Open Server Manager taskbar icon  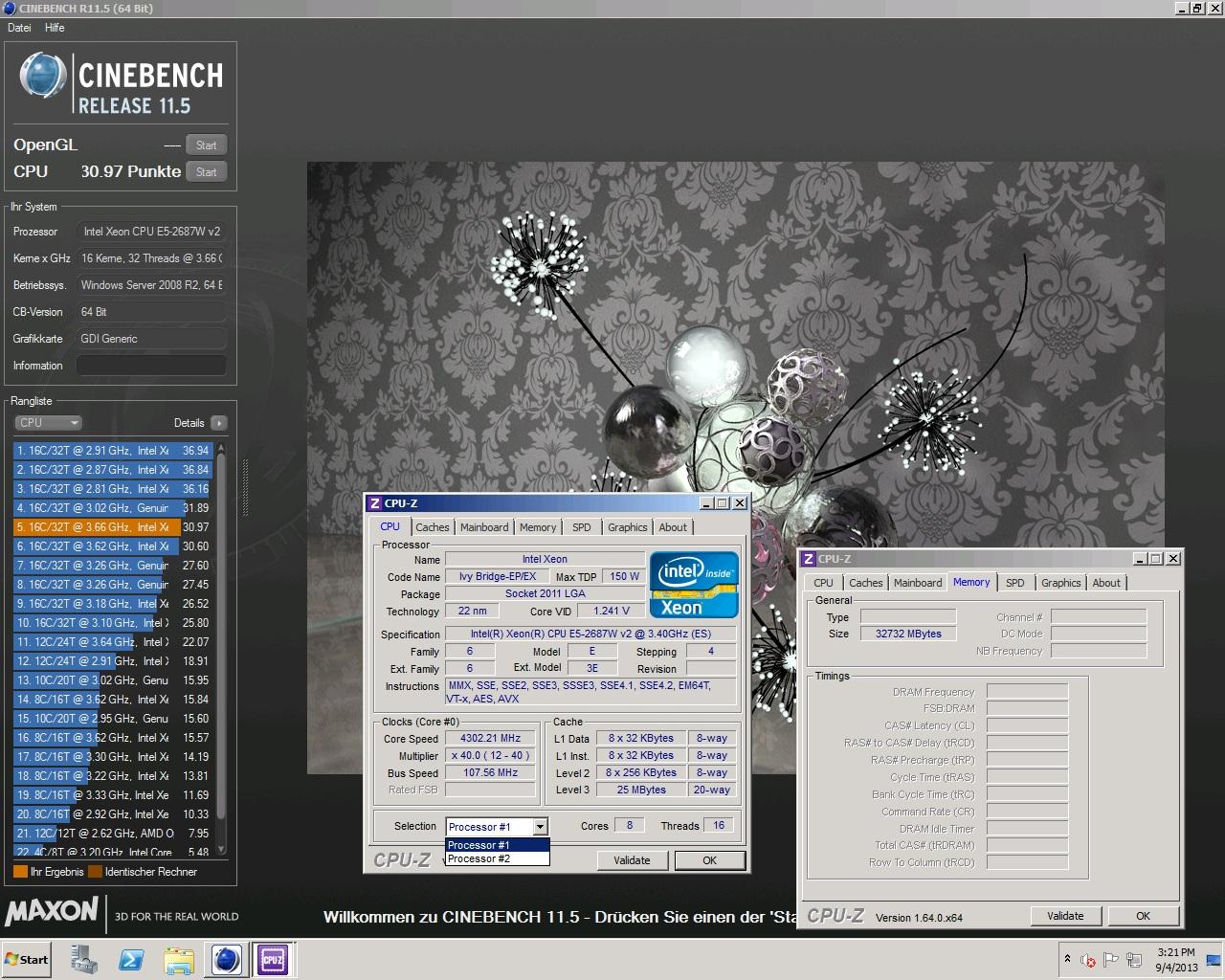coord(84,959)
